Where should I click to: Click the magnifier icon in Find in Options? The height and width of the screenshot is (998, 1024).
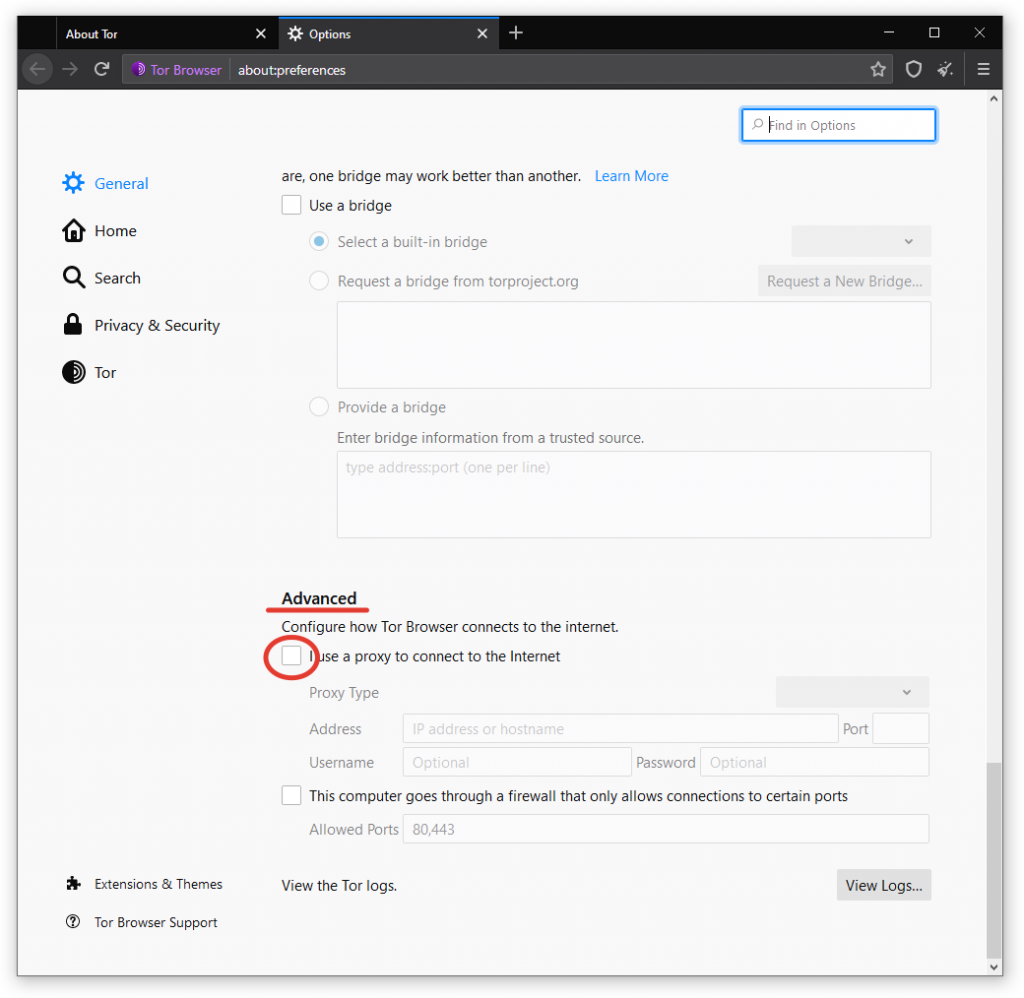pos(757,124)
